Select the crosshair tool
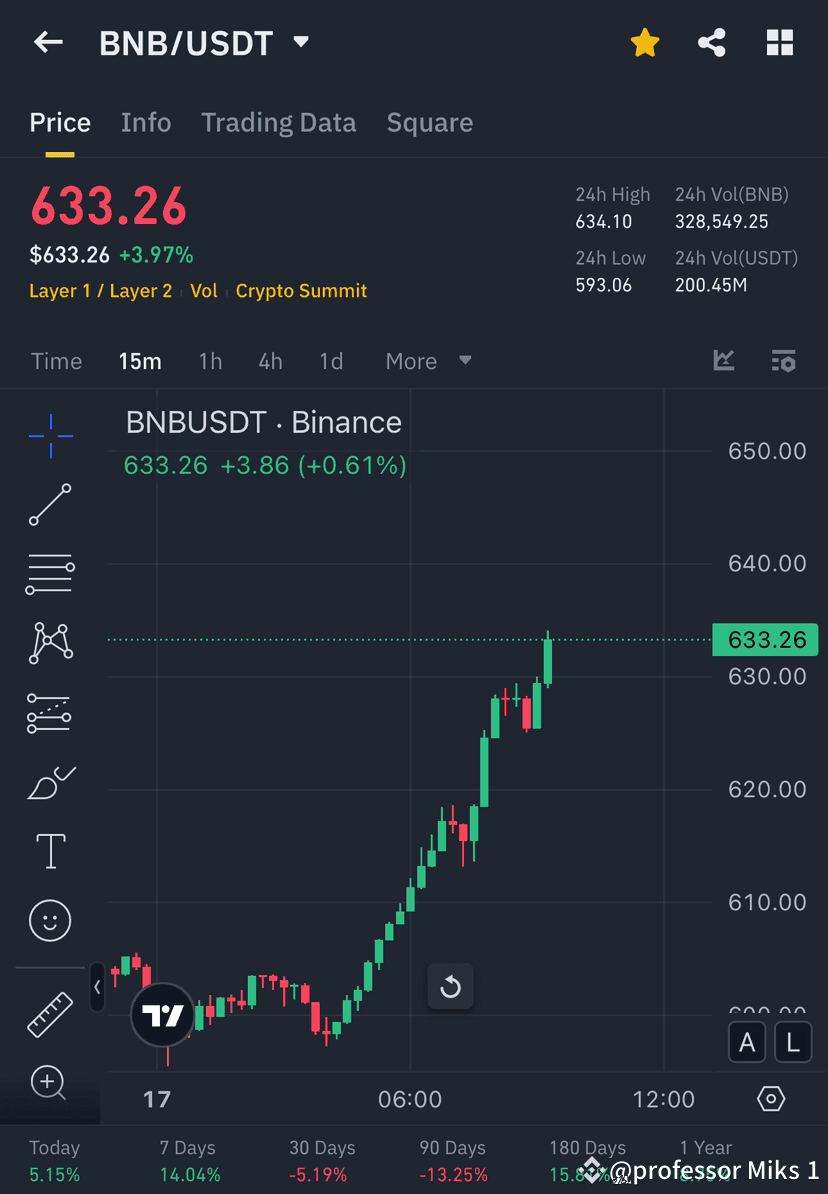828x1194 pixels. tap(50, 435)
